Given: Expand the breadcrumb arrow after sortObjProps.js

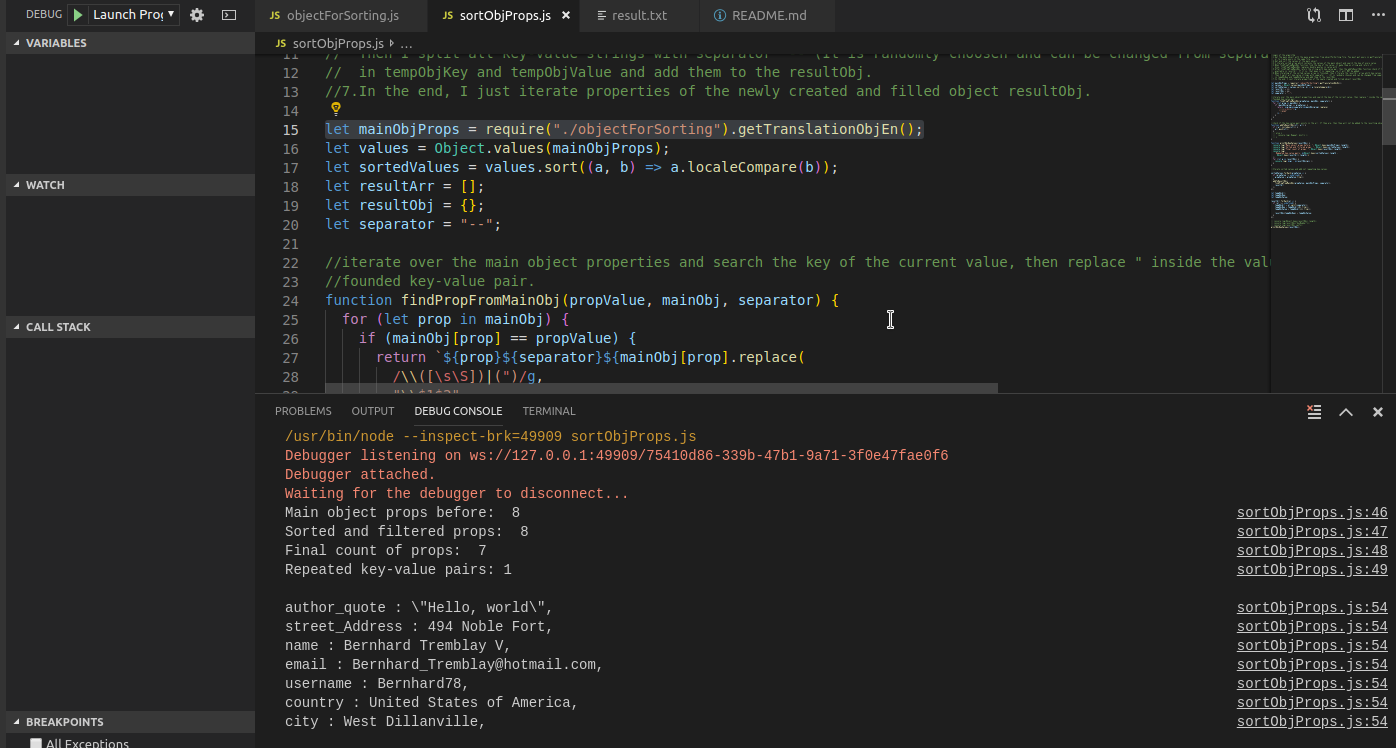Looking at the screenshot, I should pyautogui.click(x=392, y=44).
